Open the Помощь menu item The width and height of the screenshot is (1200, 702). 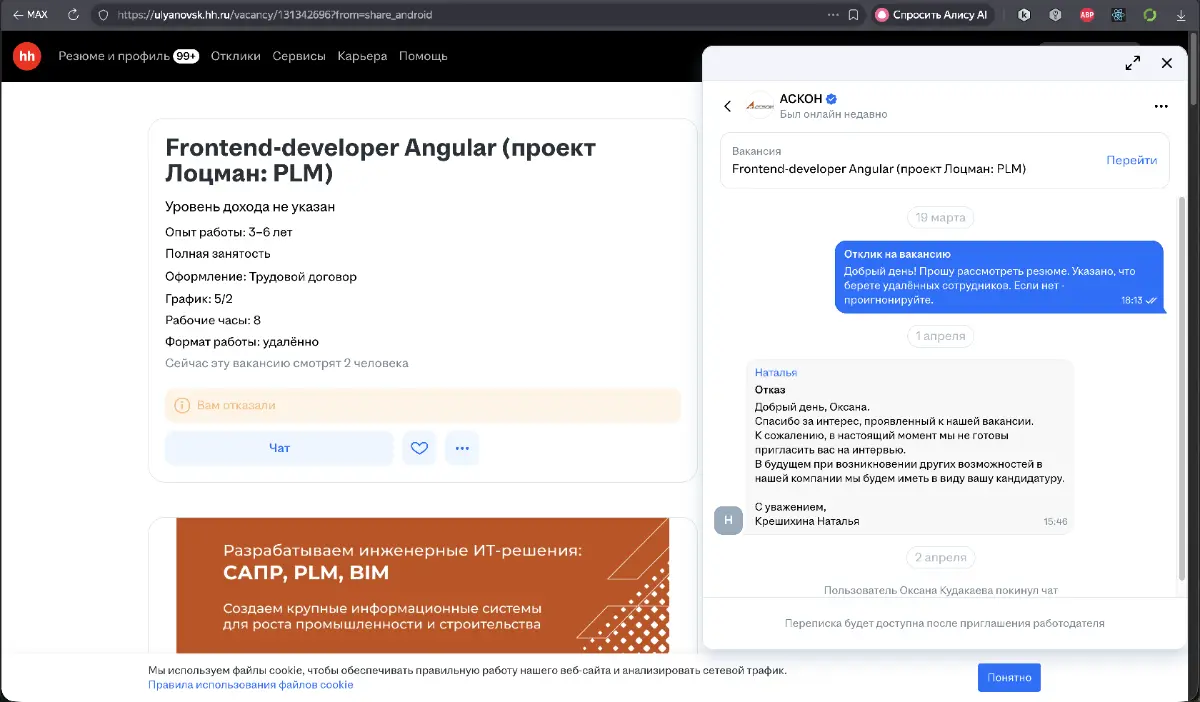pyautogui.click(x=423, y=56)
